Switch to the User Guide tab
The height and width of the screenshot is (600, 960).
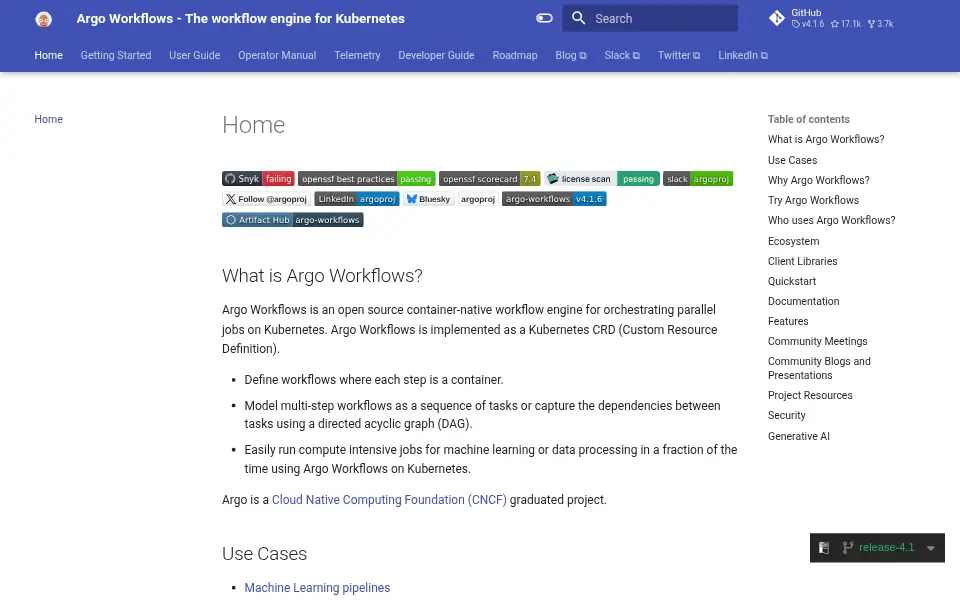click(195, 55)
